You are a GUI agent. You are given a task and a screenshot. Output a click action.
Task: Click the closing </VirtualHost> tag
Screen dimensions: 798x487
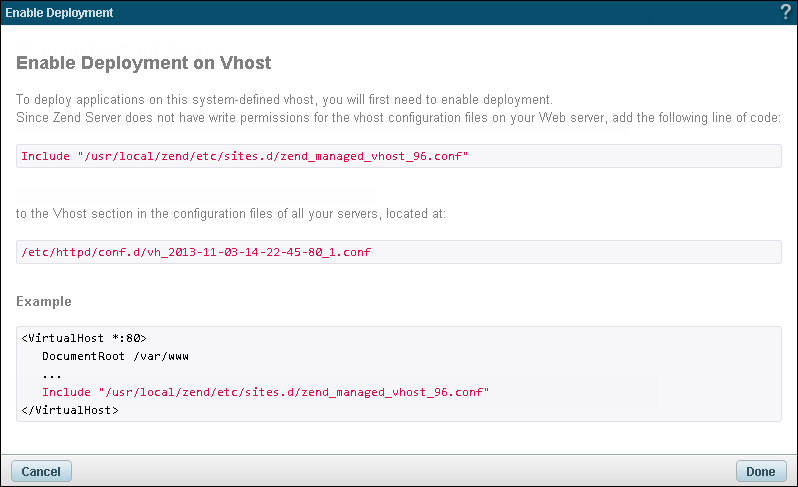point(70,410)
